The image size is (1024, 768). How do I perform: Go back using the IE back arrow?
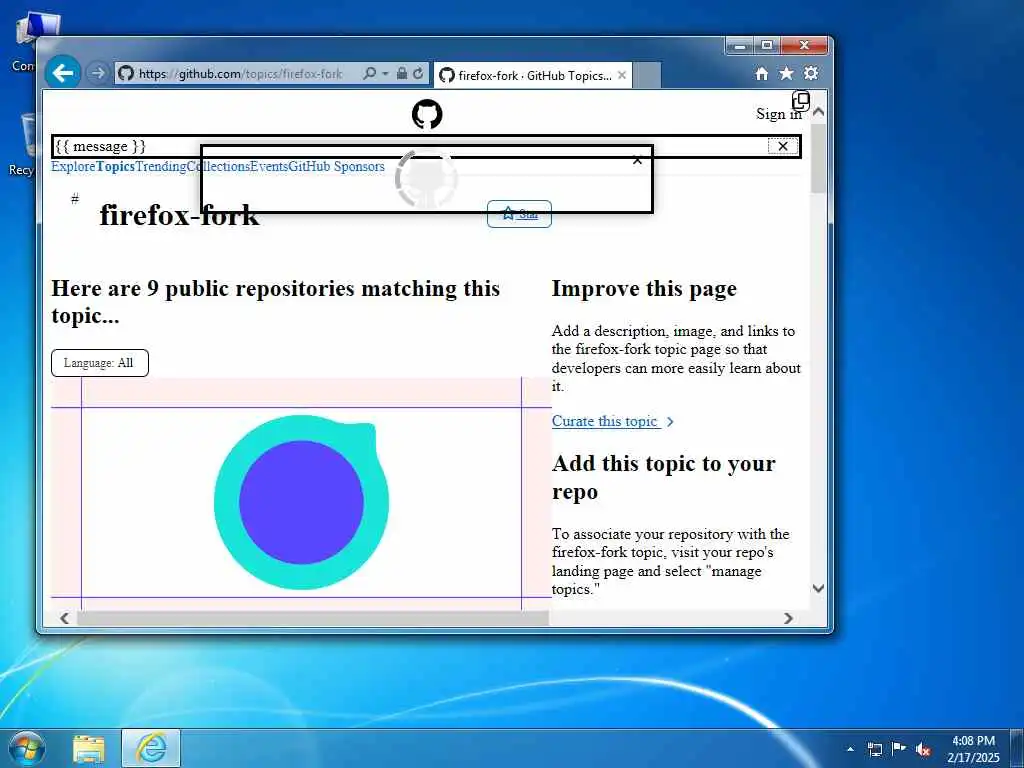point(63,72)
